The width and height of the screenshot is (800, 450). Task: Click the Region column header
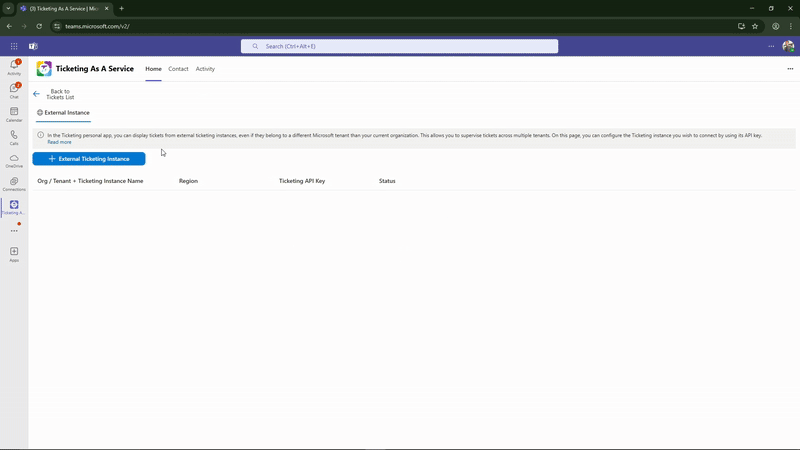pos(188,181)
